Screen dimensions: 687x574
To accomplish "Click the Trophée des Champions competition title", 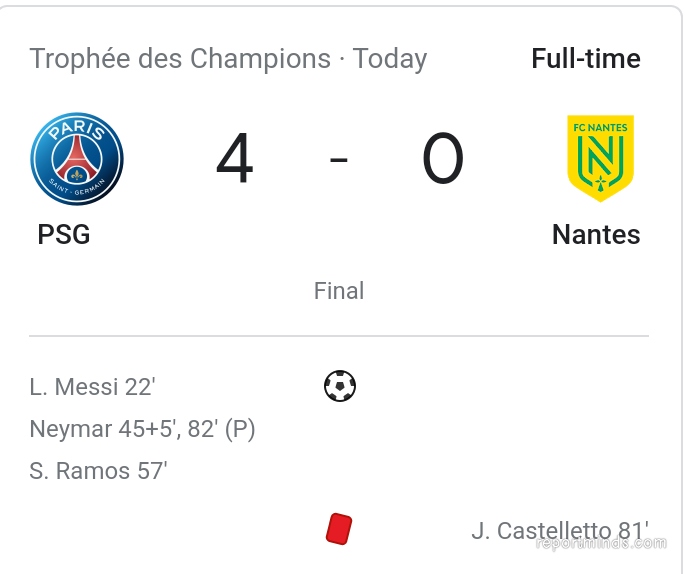I will [180, 59].
